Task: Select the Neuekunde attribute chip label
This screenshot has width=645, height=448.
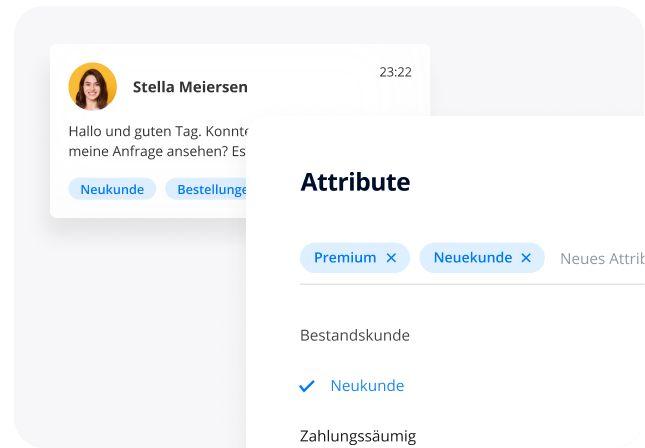Action: pos(473,258)
